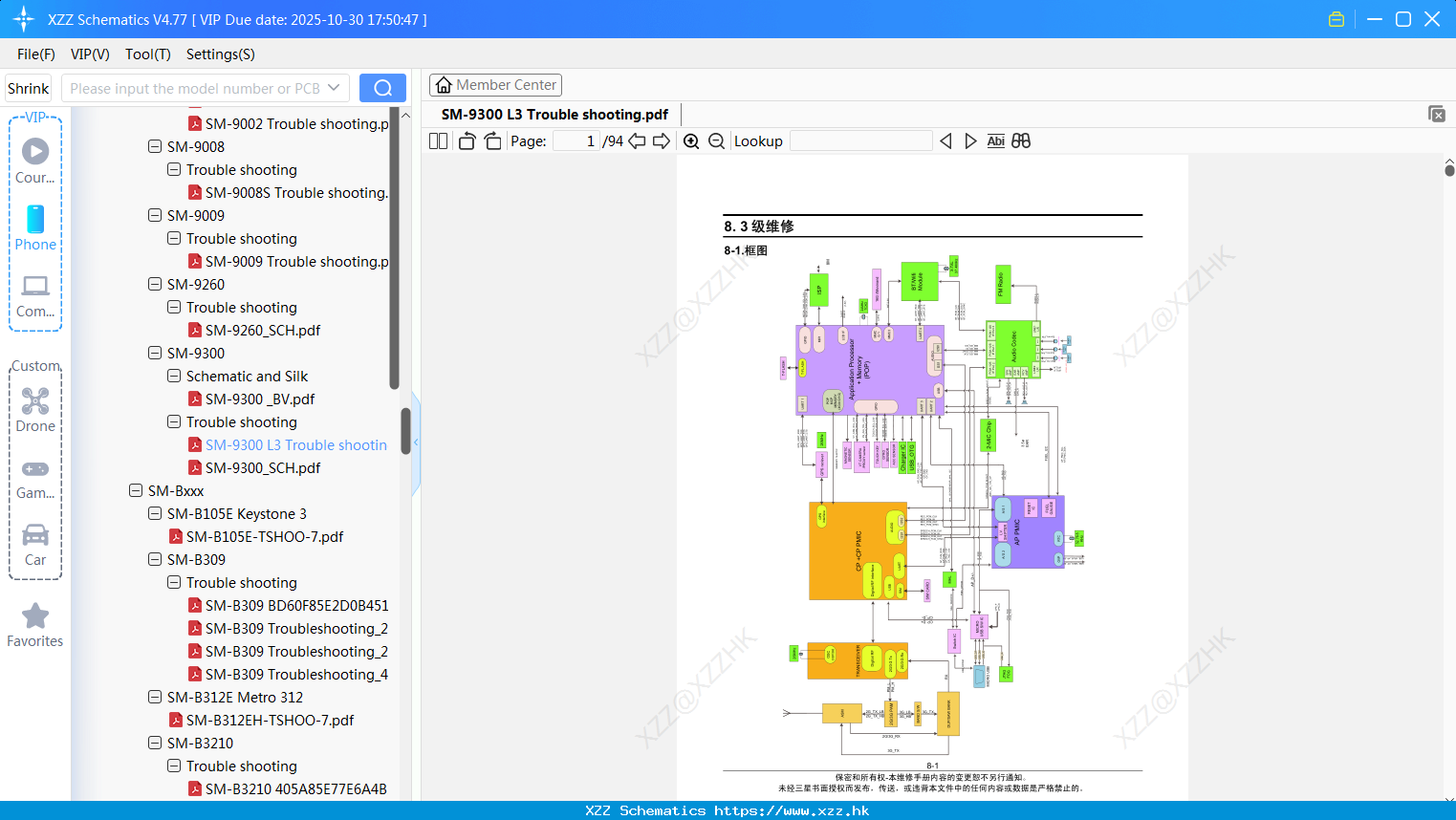This screenshot has height=820, width=1456.
Task: Open the Settings(S) menu
Action: click(x=221, y=54)
